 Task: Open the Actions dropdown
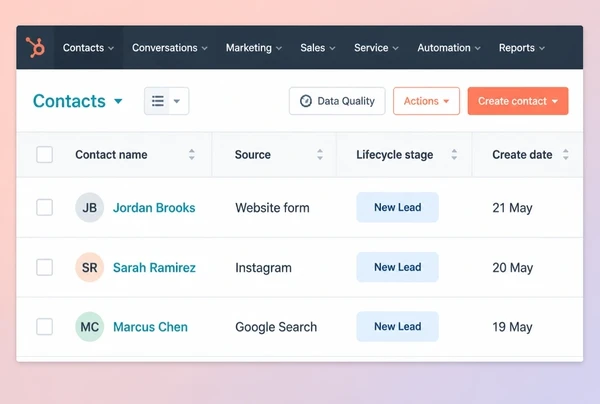tap(426, 101)
